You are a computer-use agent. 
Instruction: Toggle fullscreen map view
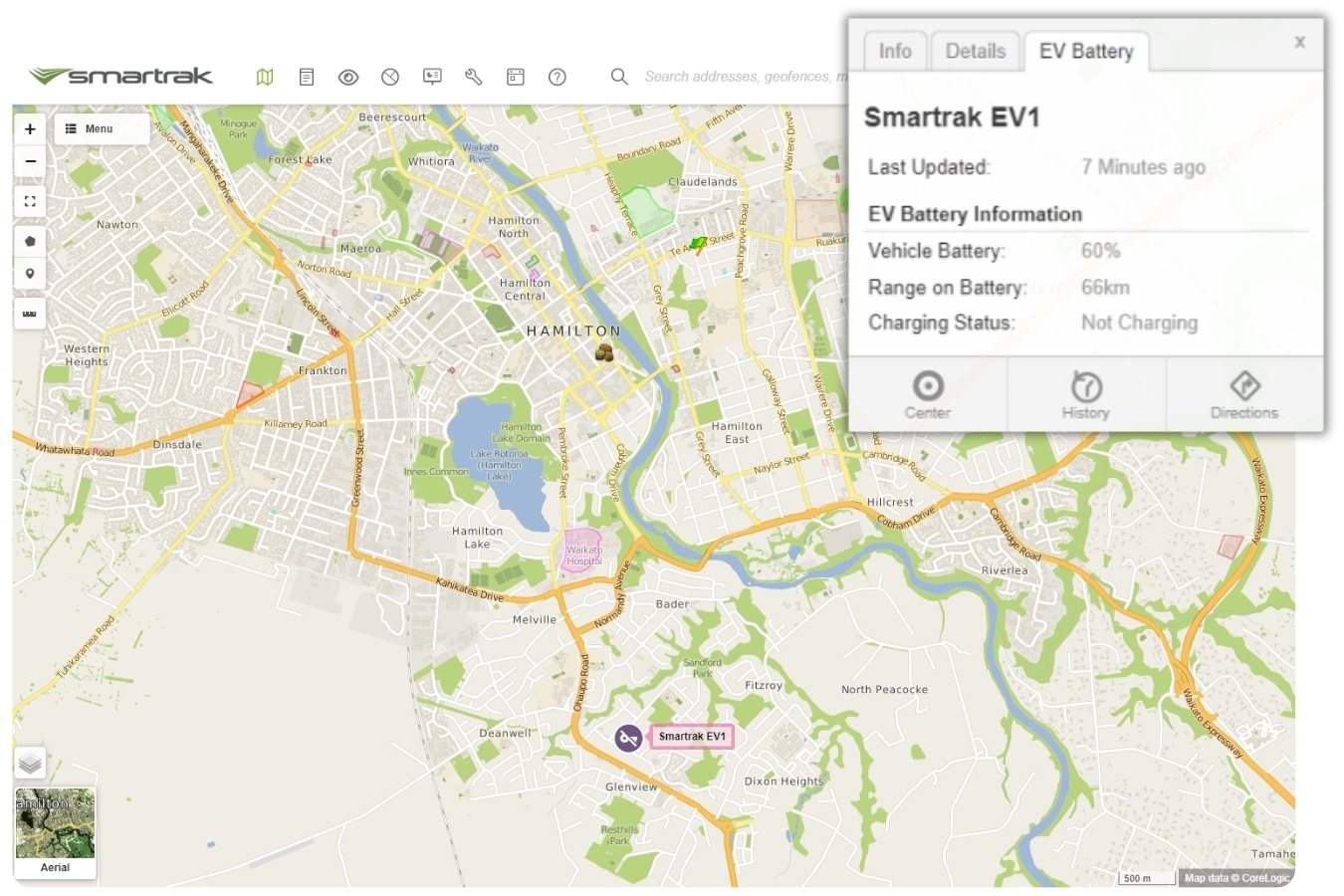pos(30,201)
